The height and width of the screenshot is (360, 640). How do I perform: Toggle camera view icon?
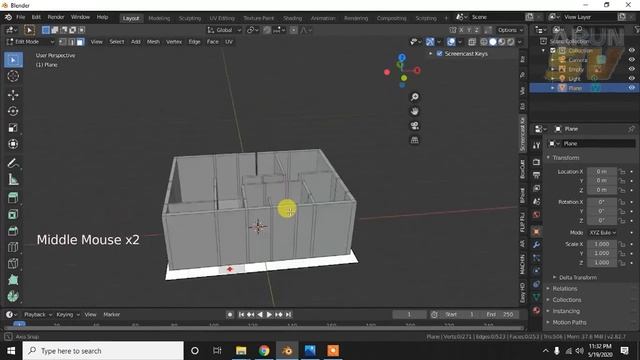tap(414, 126)
